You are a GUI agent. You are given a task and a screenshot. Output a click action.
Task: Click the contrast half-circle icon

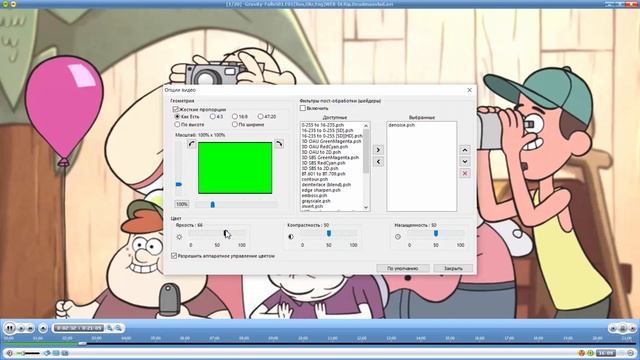pyautogui.click(x=291, y=236)
